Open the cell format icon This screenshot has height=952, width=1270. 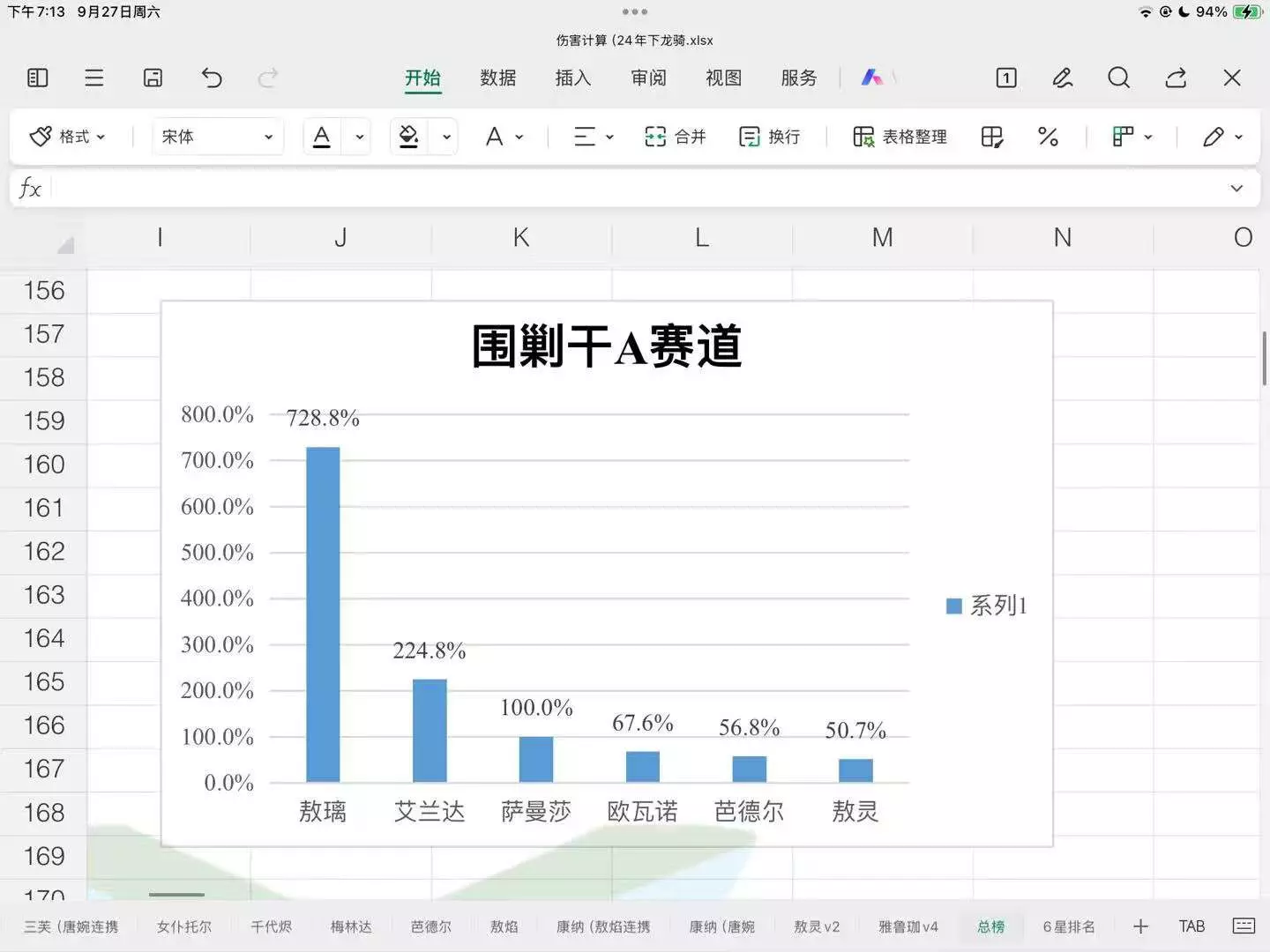[x=992, y=137]
